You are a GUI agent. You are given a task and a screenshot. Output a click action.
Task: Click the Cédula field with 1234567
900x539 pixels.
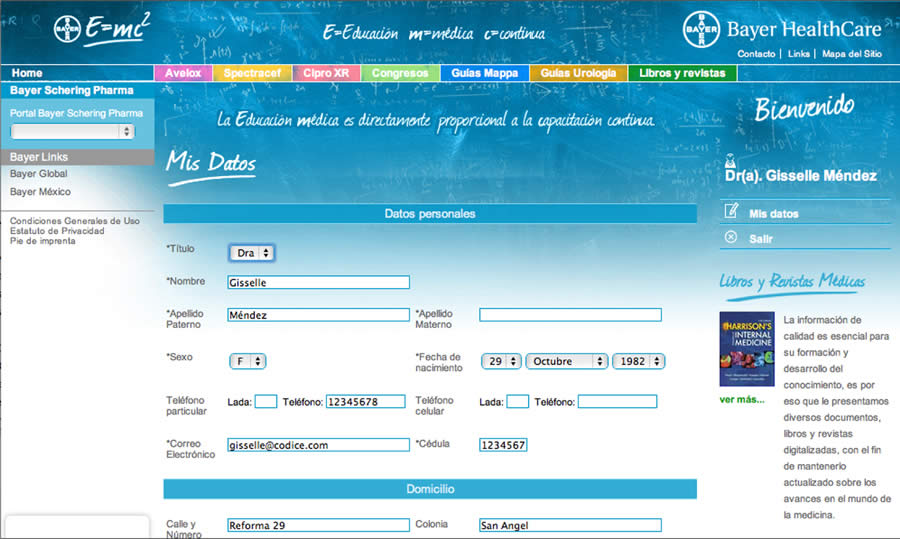[503, 445]
